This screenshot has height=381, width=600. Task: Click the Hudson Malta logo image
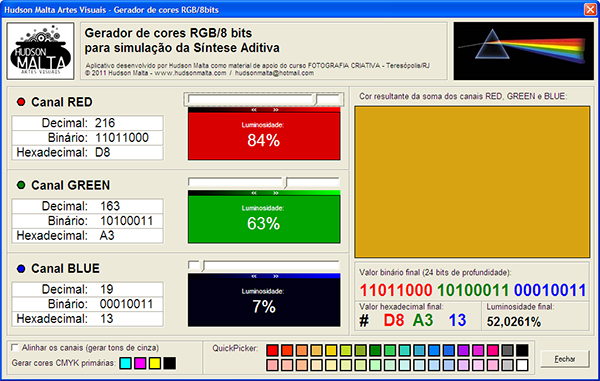(41, 51)
